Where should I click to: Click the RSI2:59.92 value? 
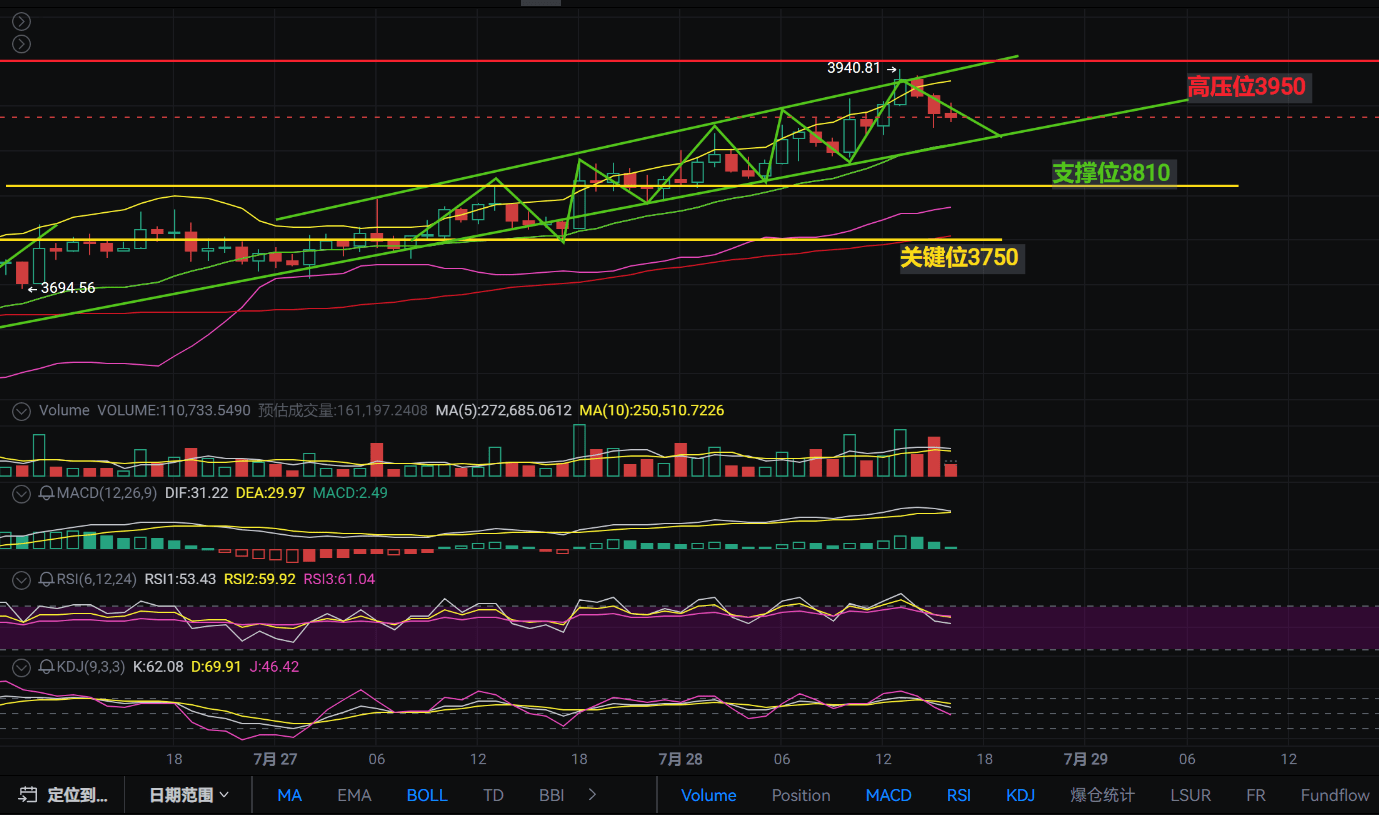point(259,578)
